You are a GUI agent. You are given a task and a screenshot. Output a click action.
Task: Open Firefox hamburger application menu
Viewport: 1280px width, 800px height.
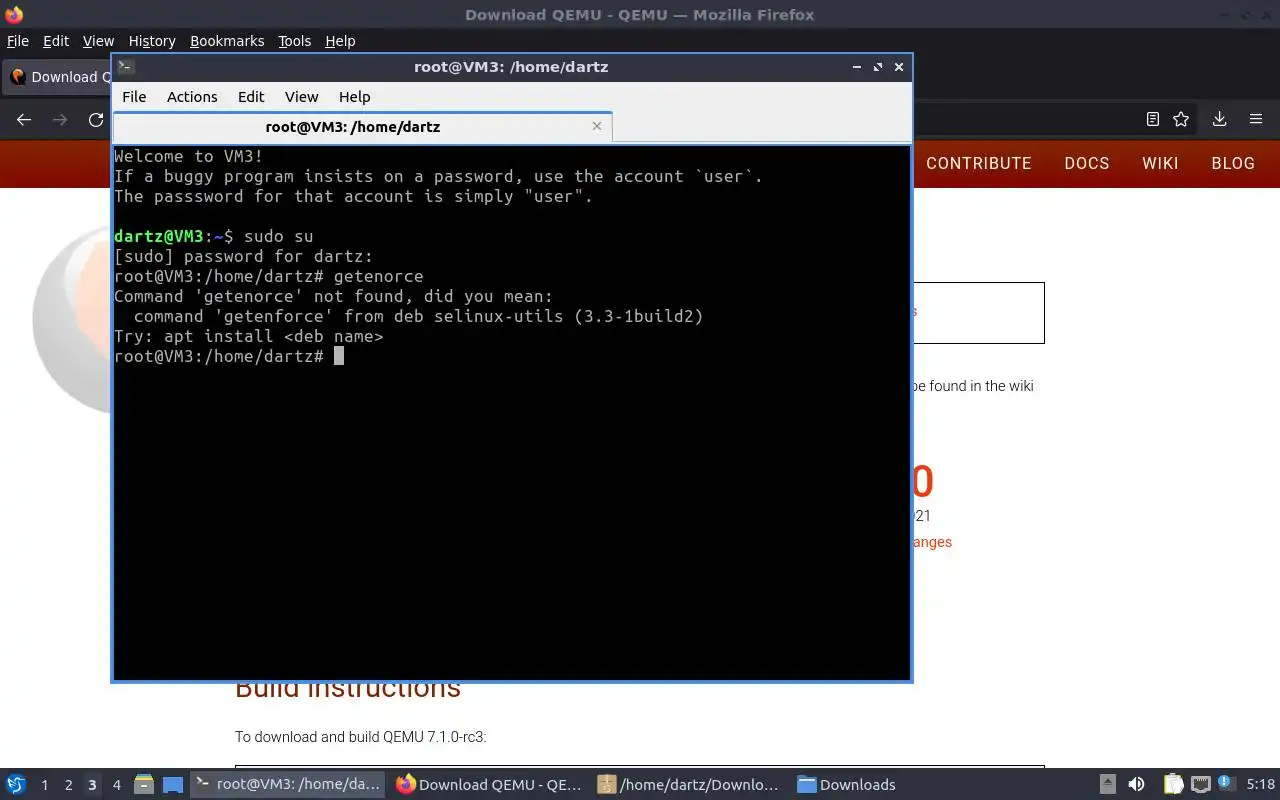pos(1256,119)
